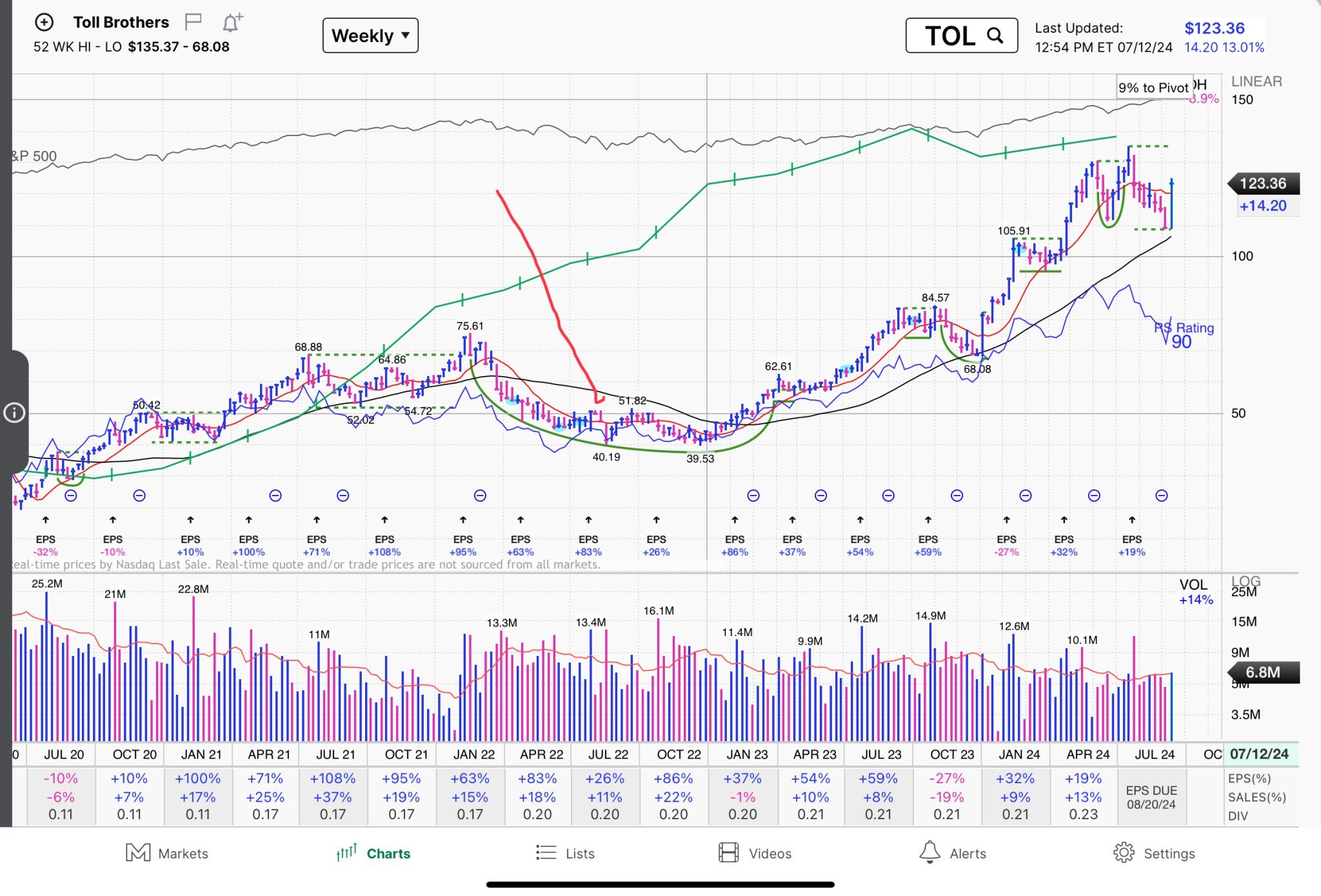Viewport: 1321px width, 896px height.
Task: Tap the EPS +95% earnings arrow
Action: [462, 520]
